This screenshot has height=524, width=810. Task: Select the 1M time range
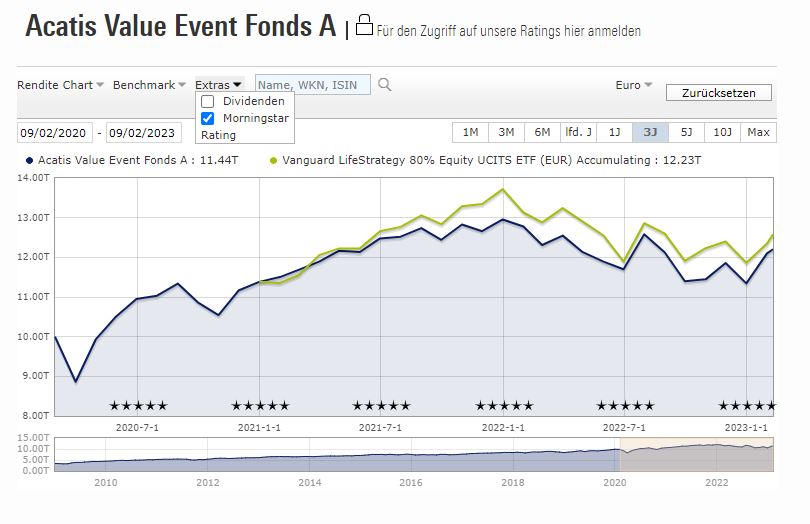[470, 132]
